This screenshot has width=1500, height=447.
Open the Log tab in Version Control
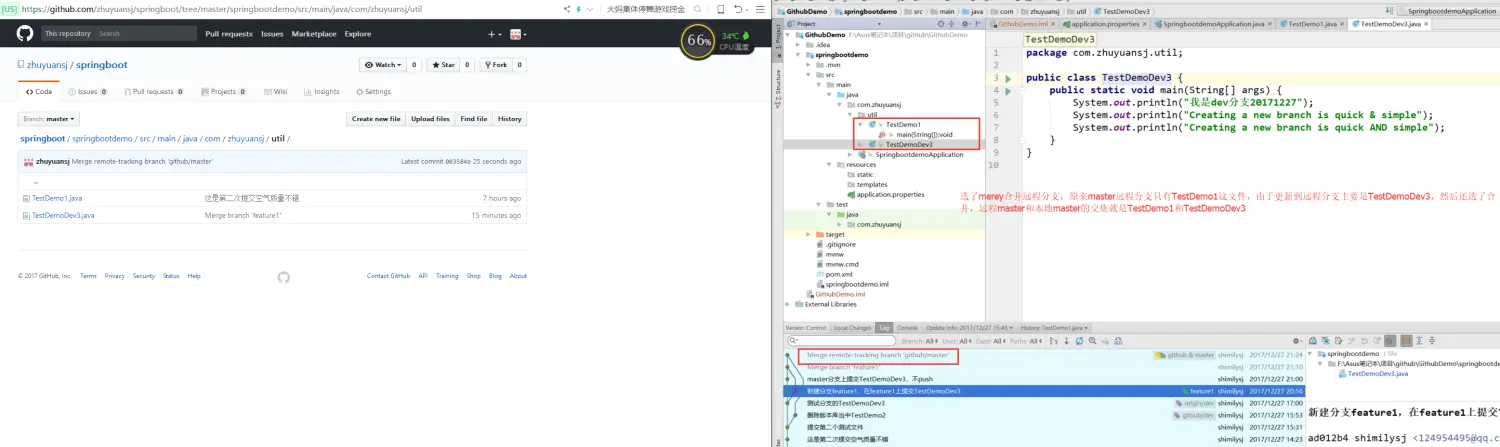tap(884, 327)
